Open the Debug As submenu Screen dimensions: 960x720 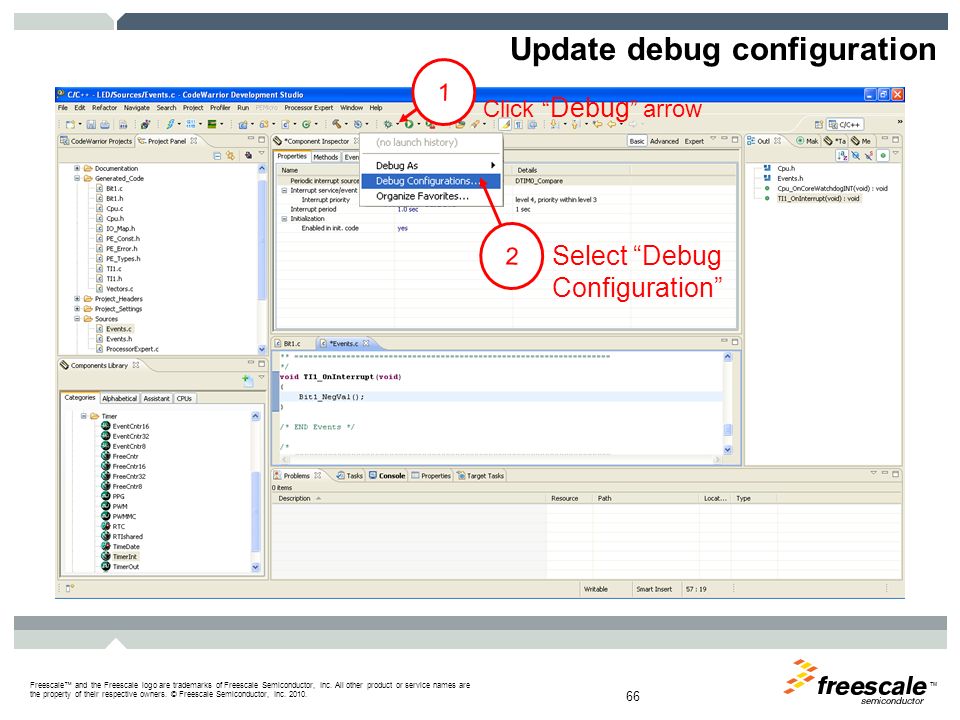pyautogui.click(x=430, y=165)
